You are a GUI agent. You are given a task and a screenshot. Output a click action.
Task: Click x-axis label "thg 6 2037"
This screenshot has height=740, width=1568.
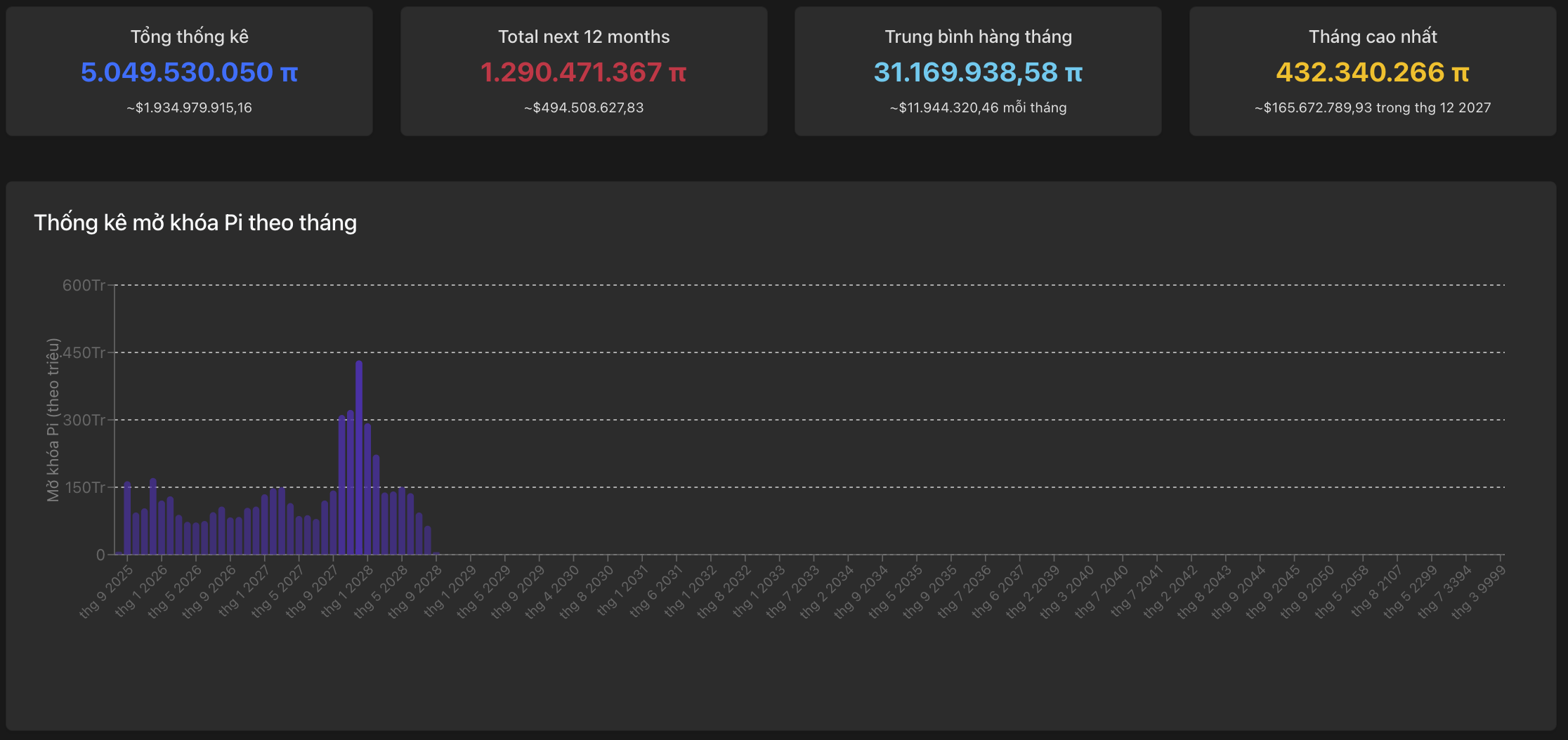point(1000,591)
